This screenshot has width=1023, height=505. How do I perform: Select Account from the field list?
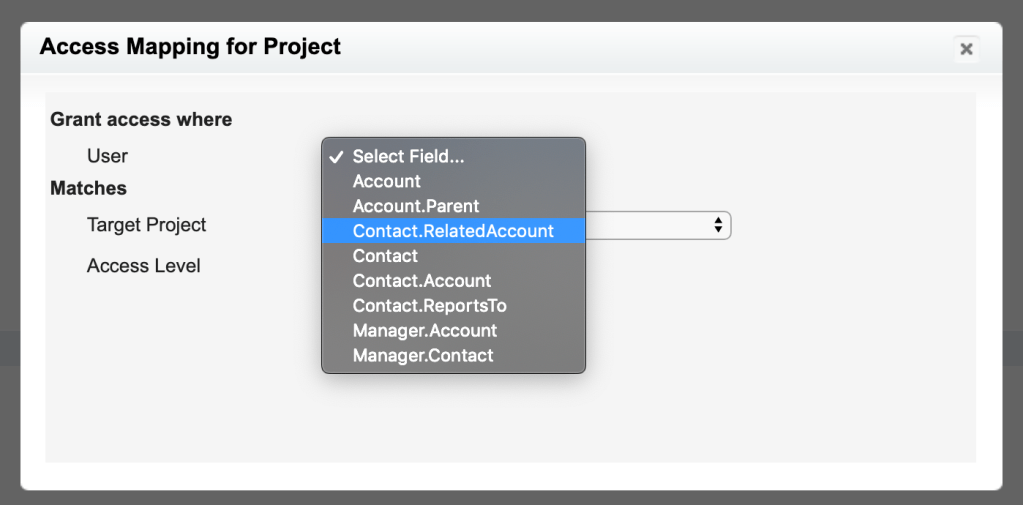coord(387,181)
